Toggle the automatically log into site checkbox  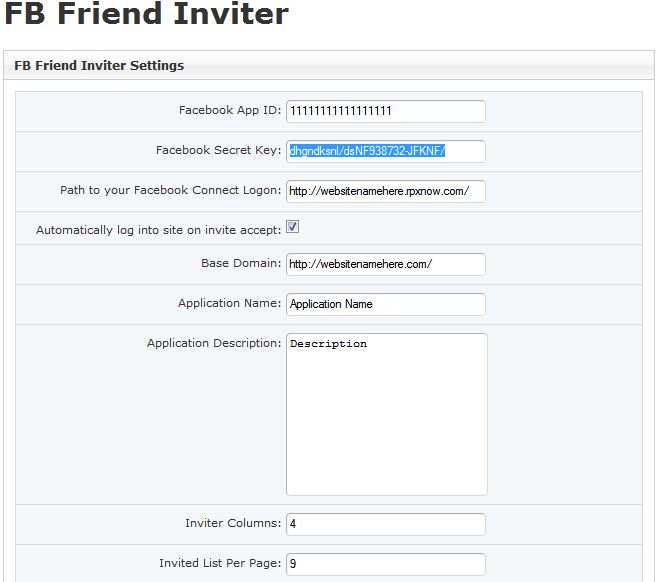click(293, 227)
